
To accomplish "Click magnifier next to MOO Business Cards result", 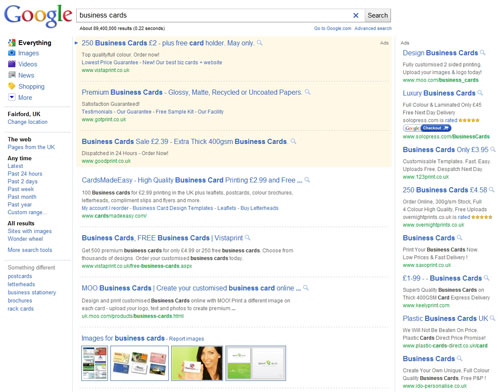I will [306, 288].
